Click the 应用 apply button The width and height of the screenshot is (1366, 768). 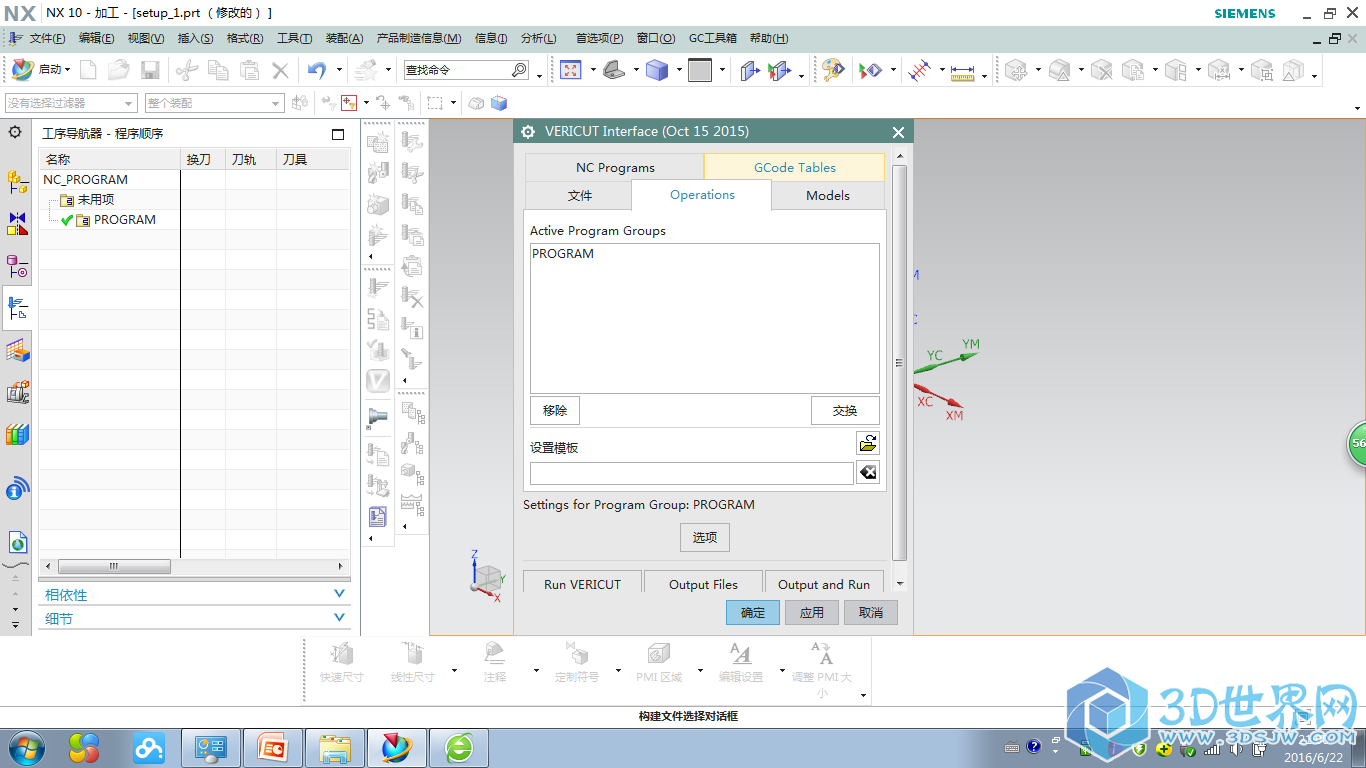click(812, 612)
